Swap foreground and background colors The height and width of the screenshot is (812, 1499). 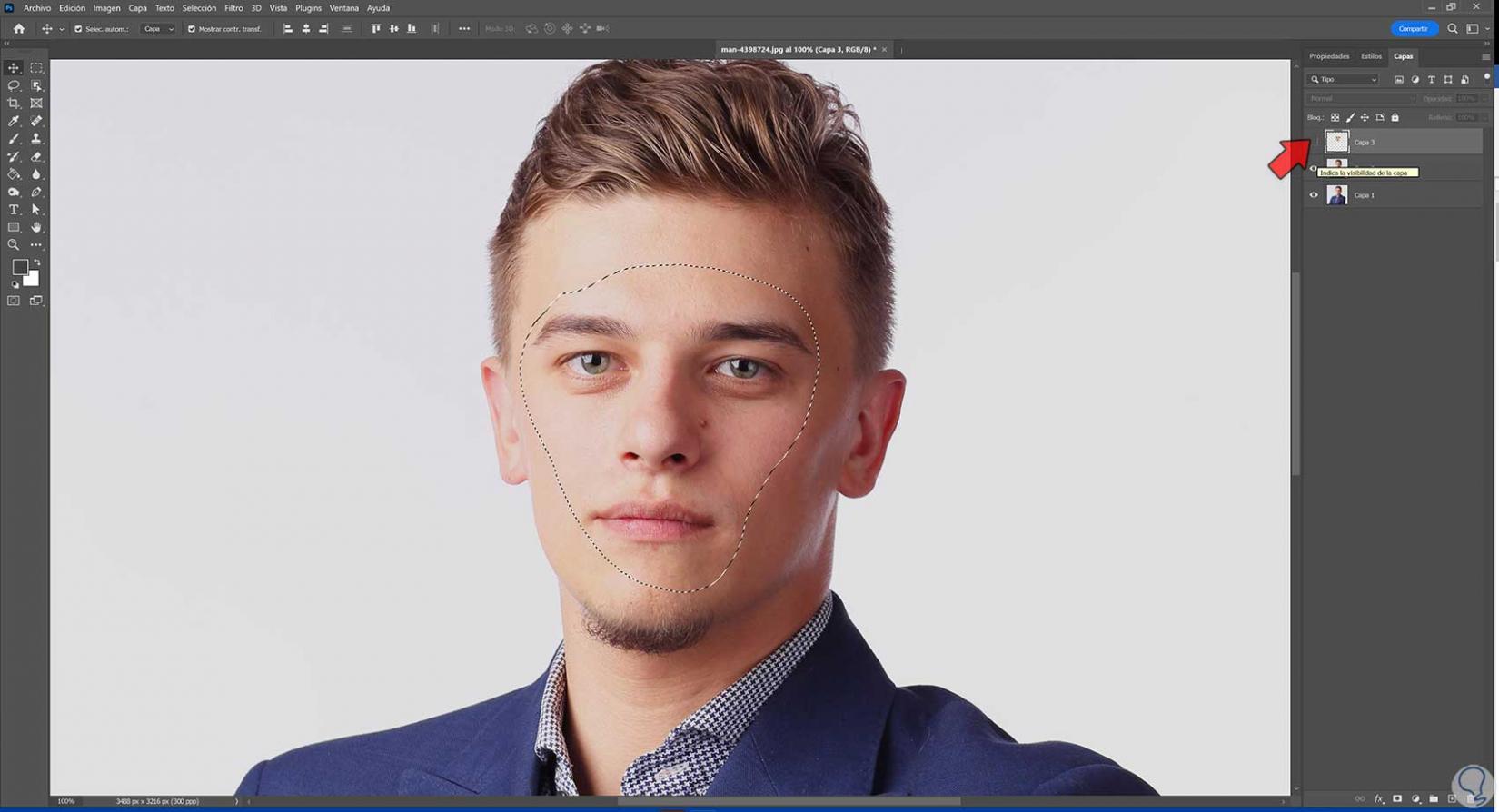pyautogui.click(x=37, y=263)
